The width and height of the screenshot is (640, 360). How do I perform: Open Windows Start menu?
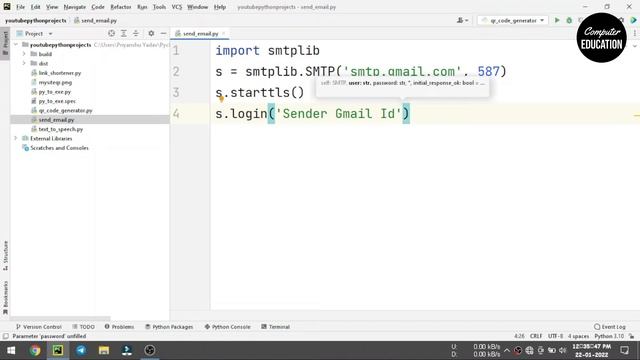pyautogui.click(x=11, y=350)
